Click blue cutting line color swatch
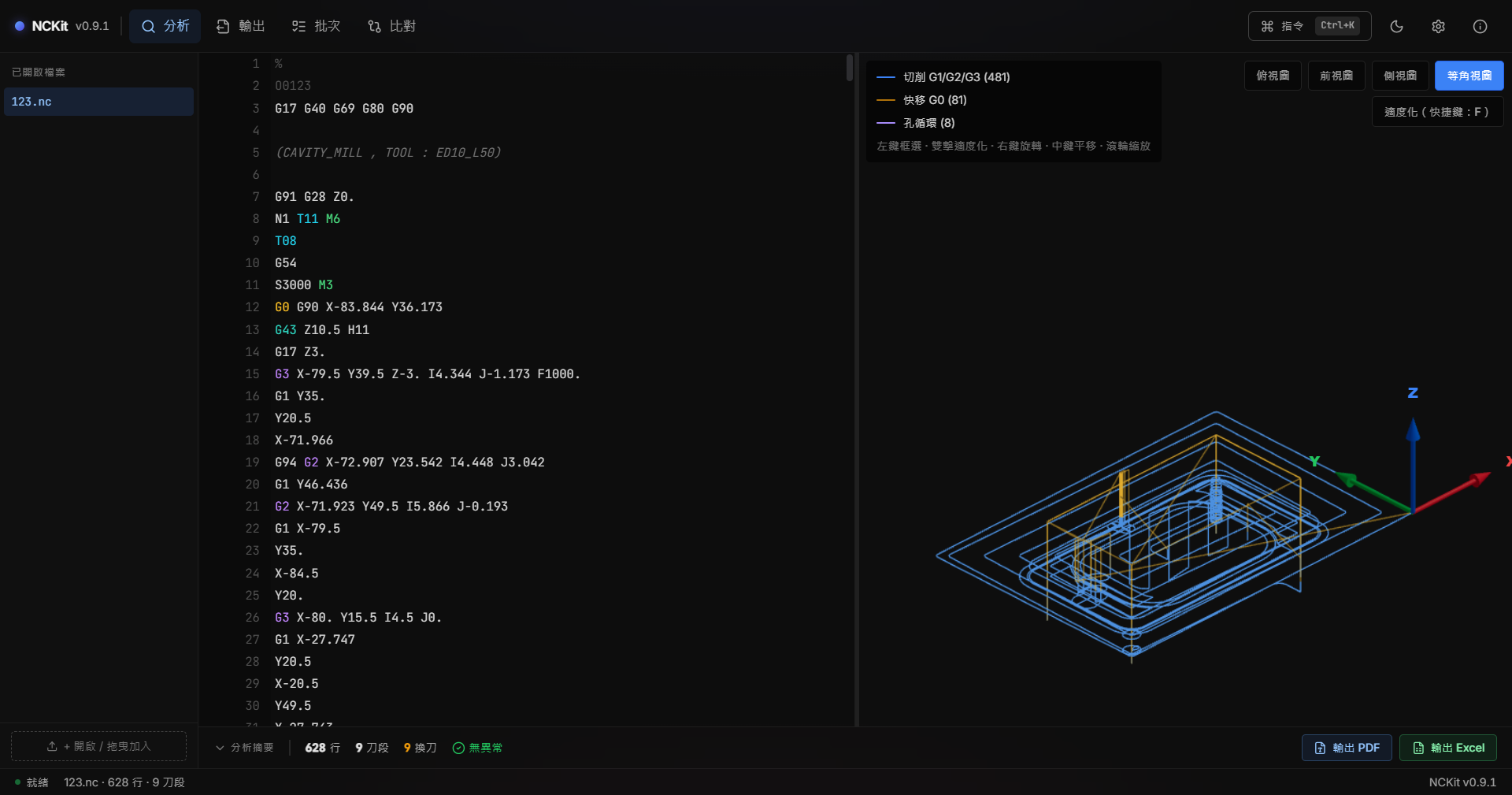1512x795 pixels. click(886, 77)
